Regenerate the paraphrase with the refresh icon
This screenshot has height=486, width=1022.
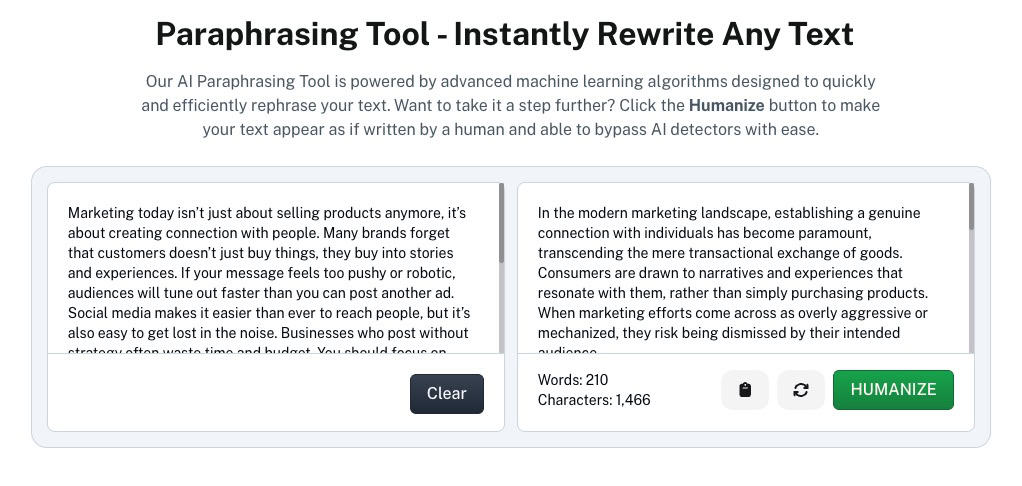pos(801,390)
